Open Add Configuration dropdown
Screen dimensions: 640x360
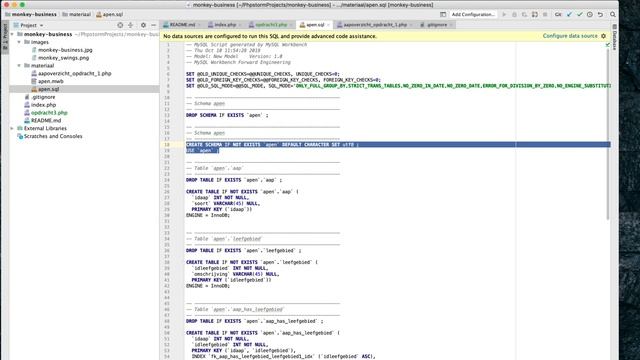pyautogui.click(x=473, y=14)
